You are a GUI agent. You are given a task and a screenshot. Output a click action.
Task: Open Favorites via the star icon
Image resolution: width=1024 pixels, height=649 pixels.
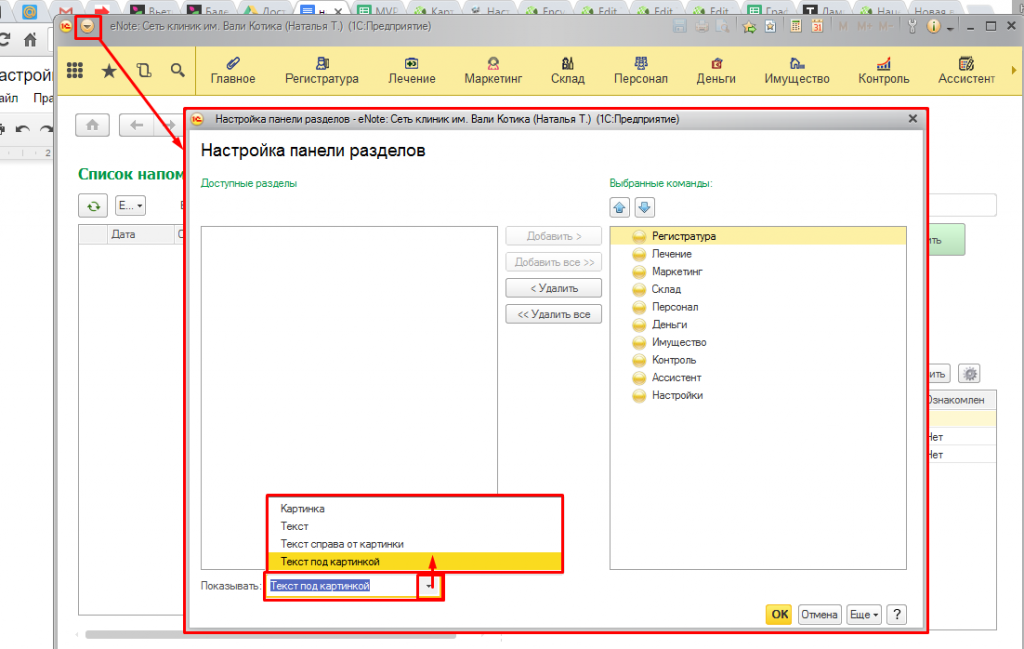(109, 71)
